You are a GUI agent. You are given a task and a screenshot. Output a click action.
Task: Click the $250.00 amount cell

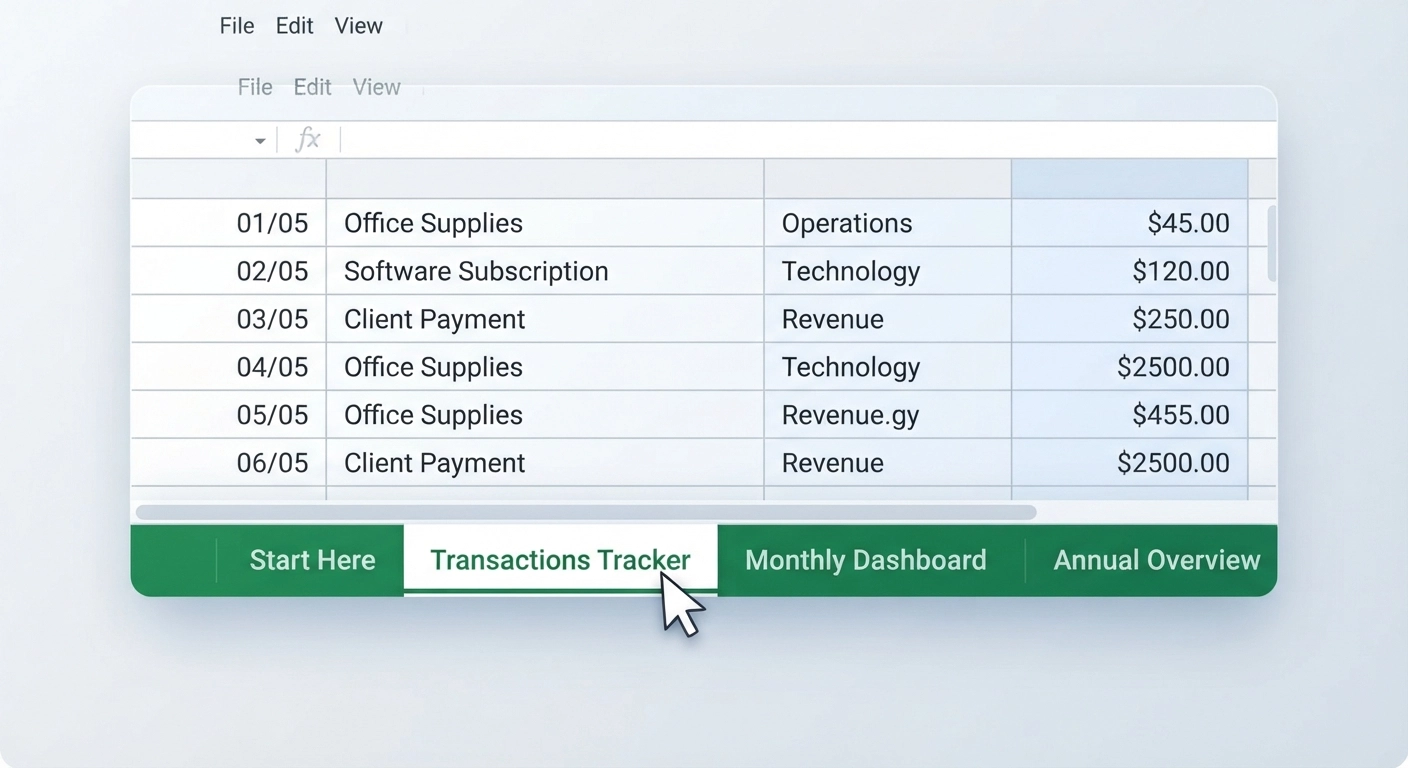tap(1130, 319)
